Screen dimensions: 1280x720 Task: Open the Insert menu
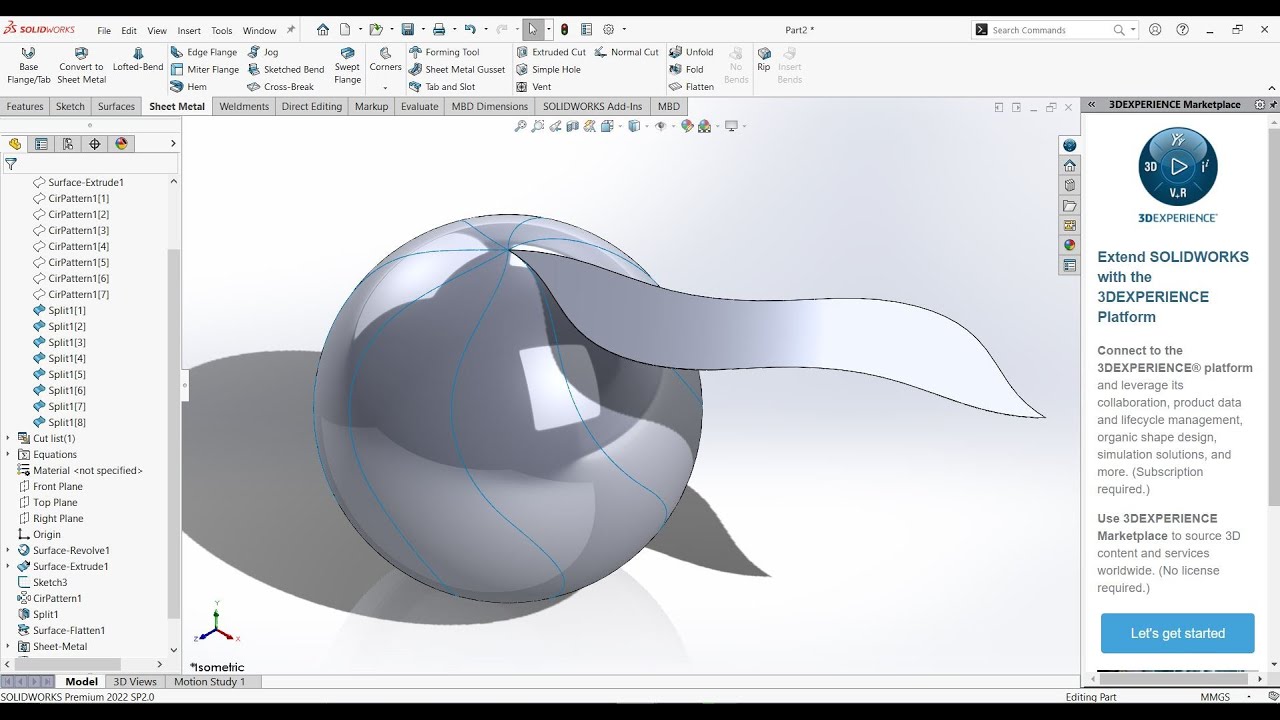[x=189, y=31]
